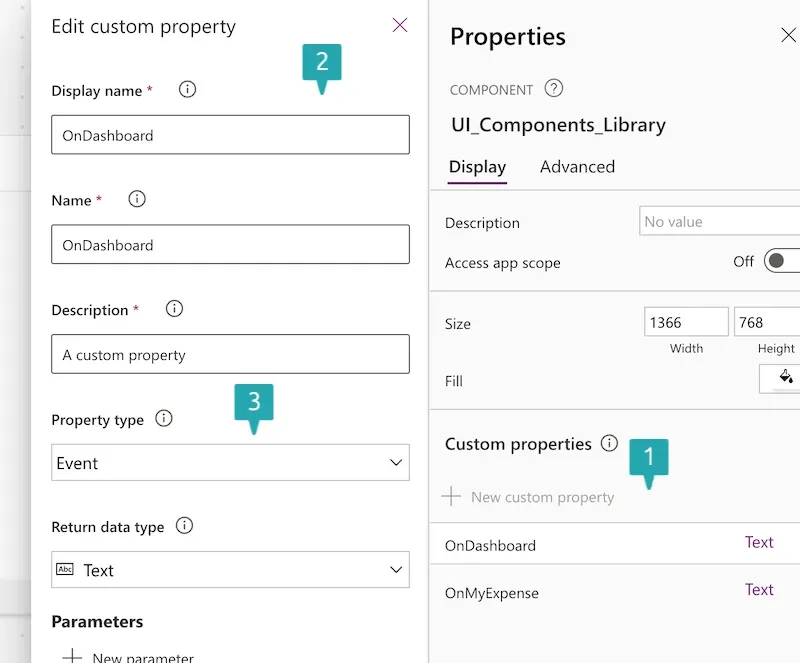
Task: Click the UI_Components_Library component name
Action: coord(558,125)
